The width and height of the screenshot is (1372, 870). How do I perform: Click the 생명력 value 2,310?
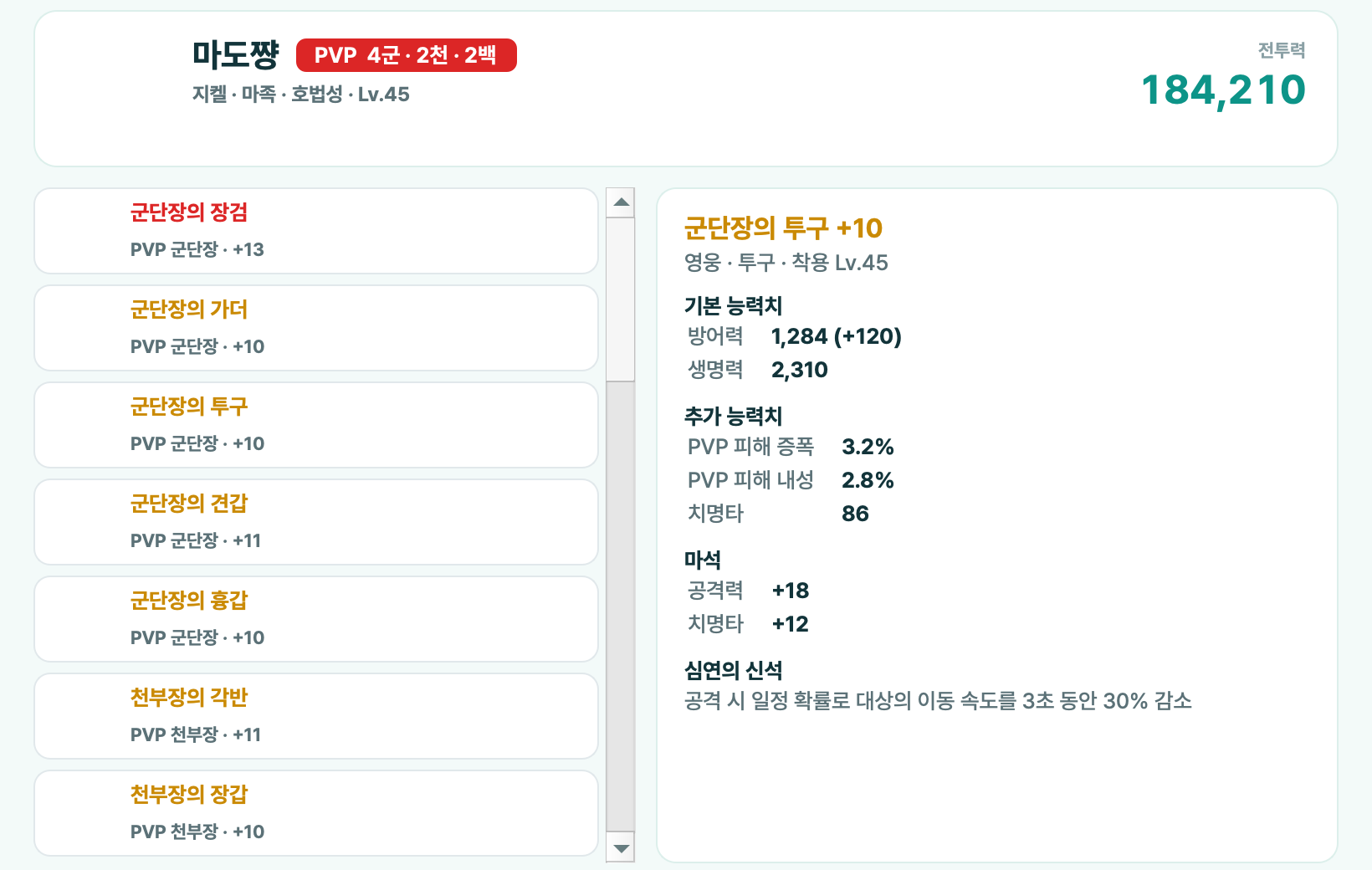click(x=800, y=370)
